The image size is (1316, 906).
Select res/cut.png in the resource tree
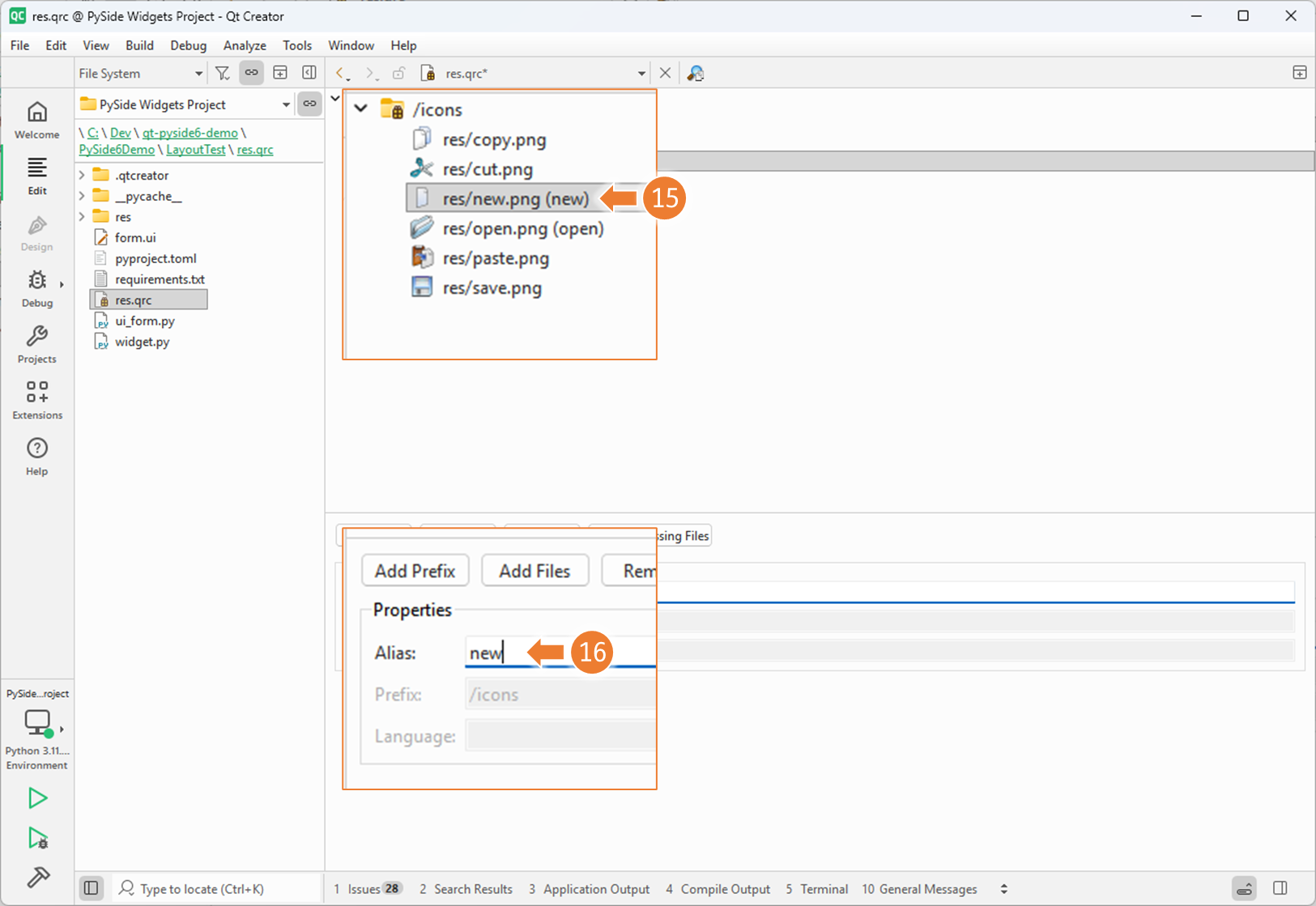click(x=488, y=169)
